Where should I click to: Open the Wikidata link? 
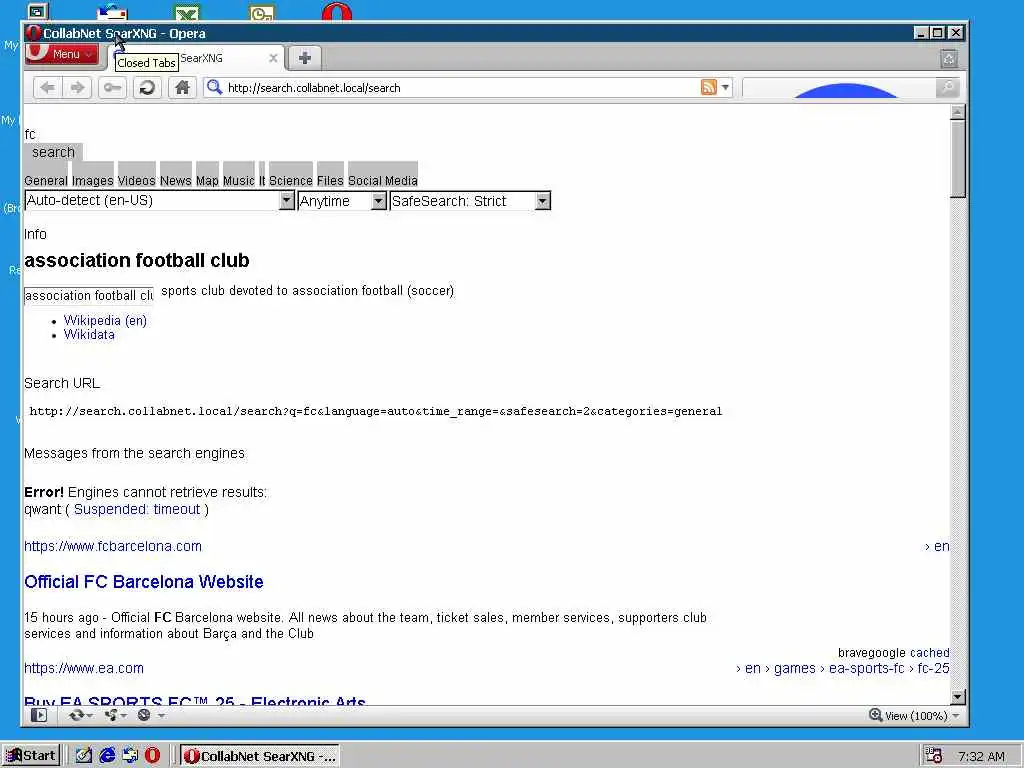point(89,334)
